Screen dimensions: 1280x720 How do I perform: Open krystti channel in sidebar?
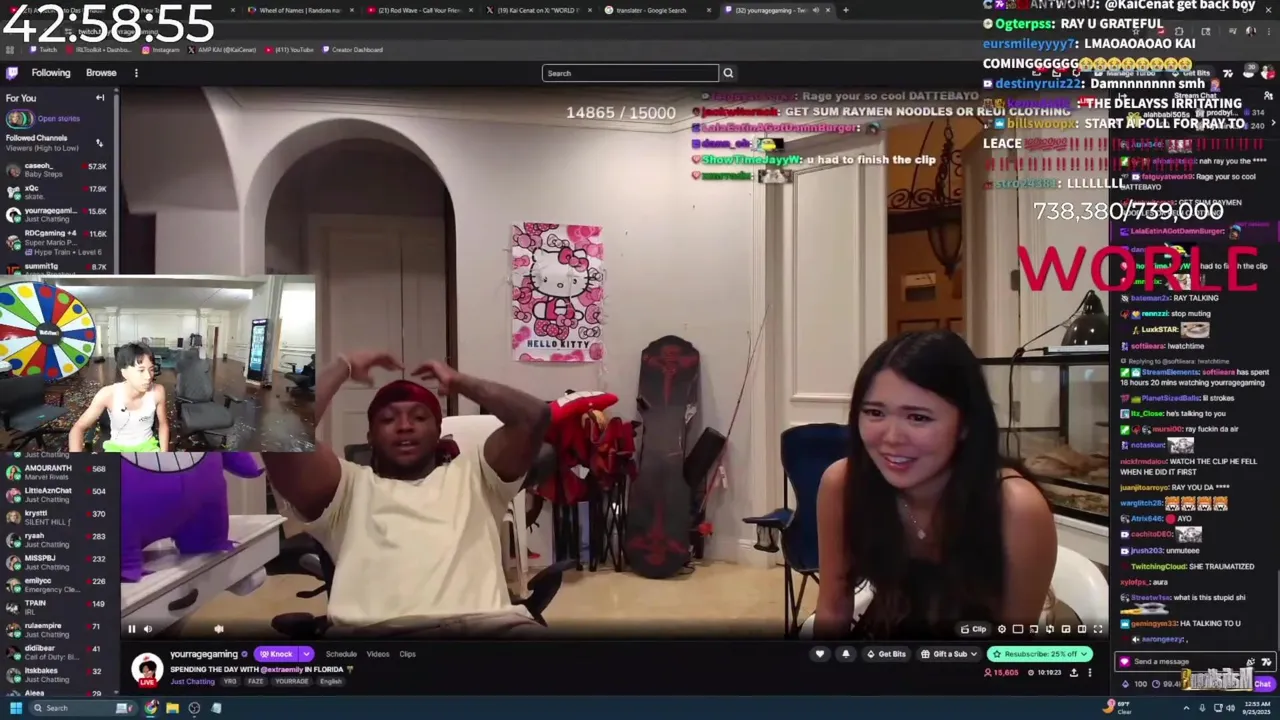click(x=56, y=517)
